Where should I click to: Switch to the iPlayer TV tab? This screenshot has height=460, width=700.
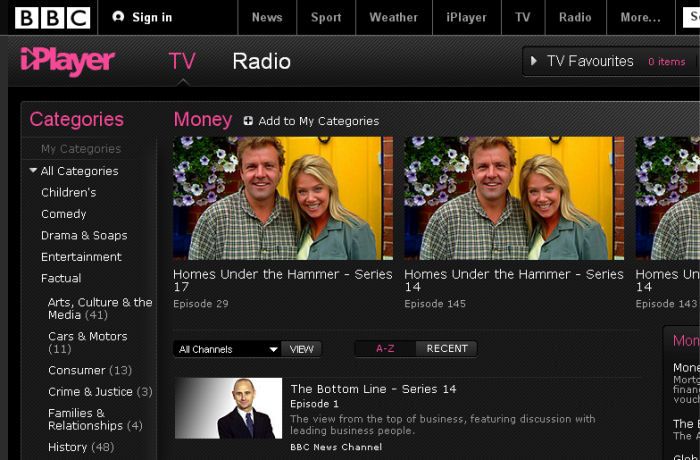[182, 61]
